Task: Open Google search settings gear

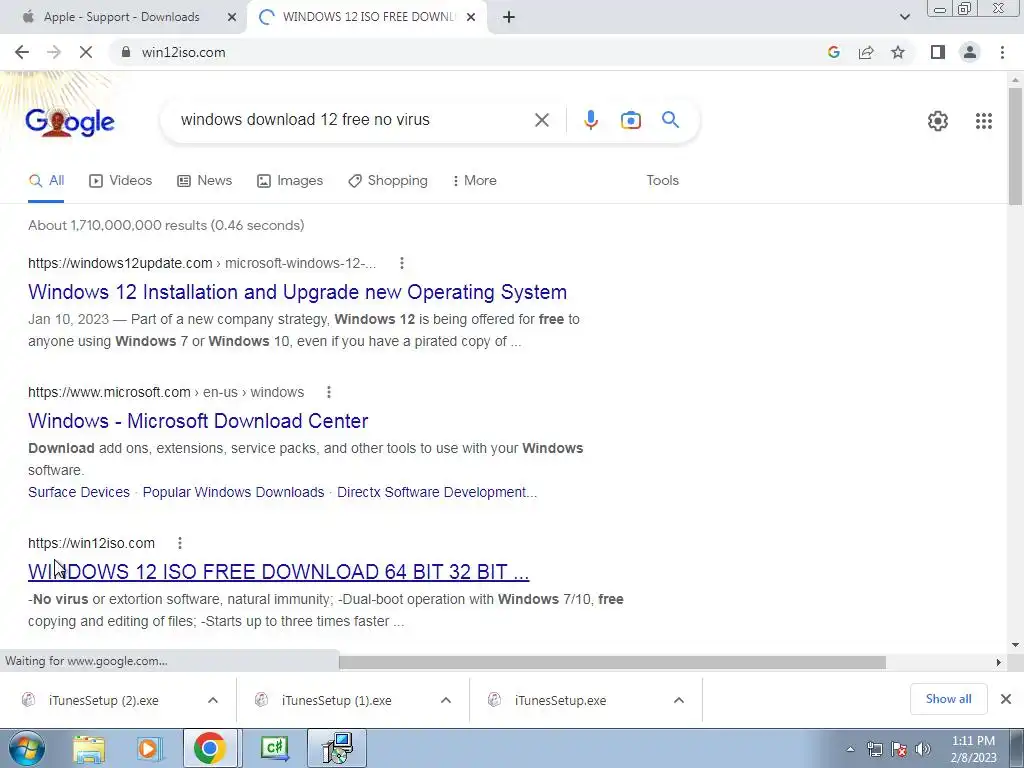Action: click(938, 121)
